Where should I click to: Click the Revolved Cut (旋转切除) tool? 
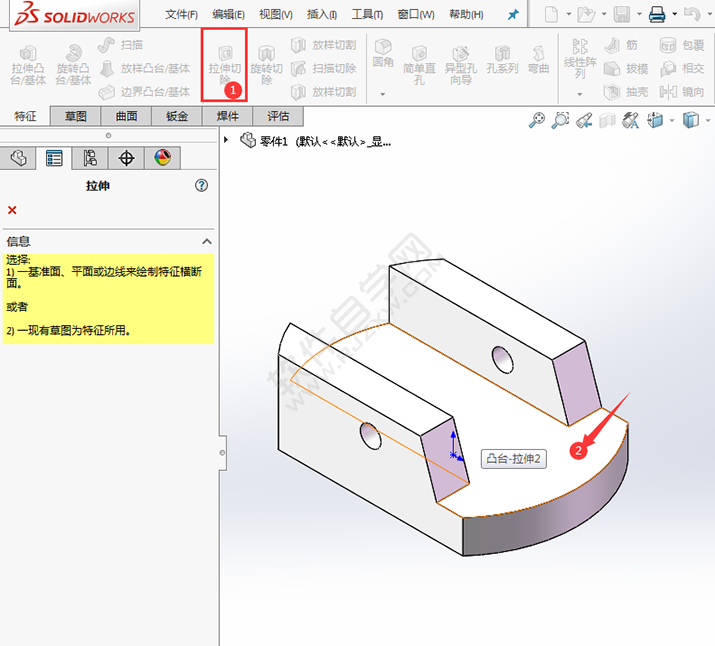pos(266,65)
